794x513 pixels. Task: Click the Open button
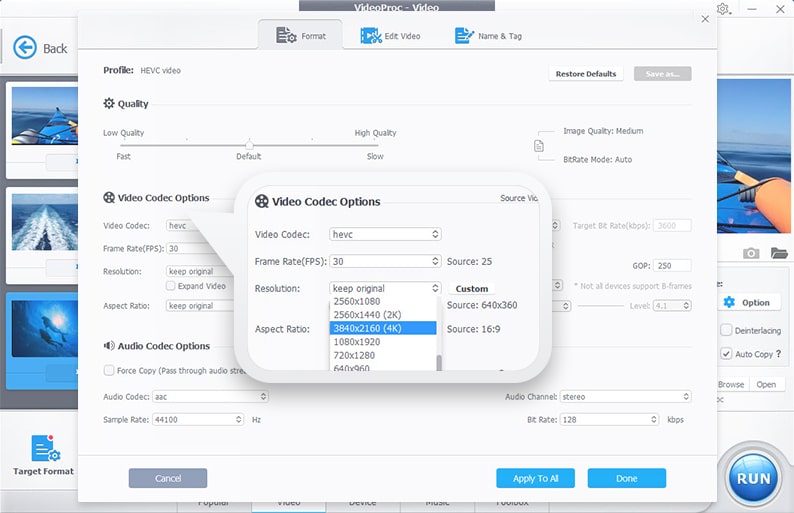coord(766,384)
